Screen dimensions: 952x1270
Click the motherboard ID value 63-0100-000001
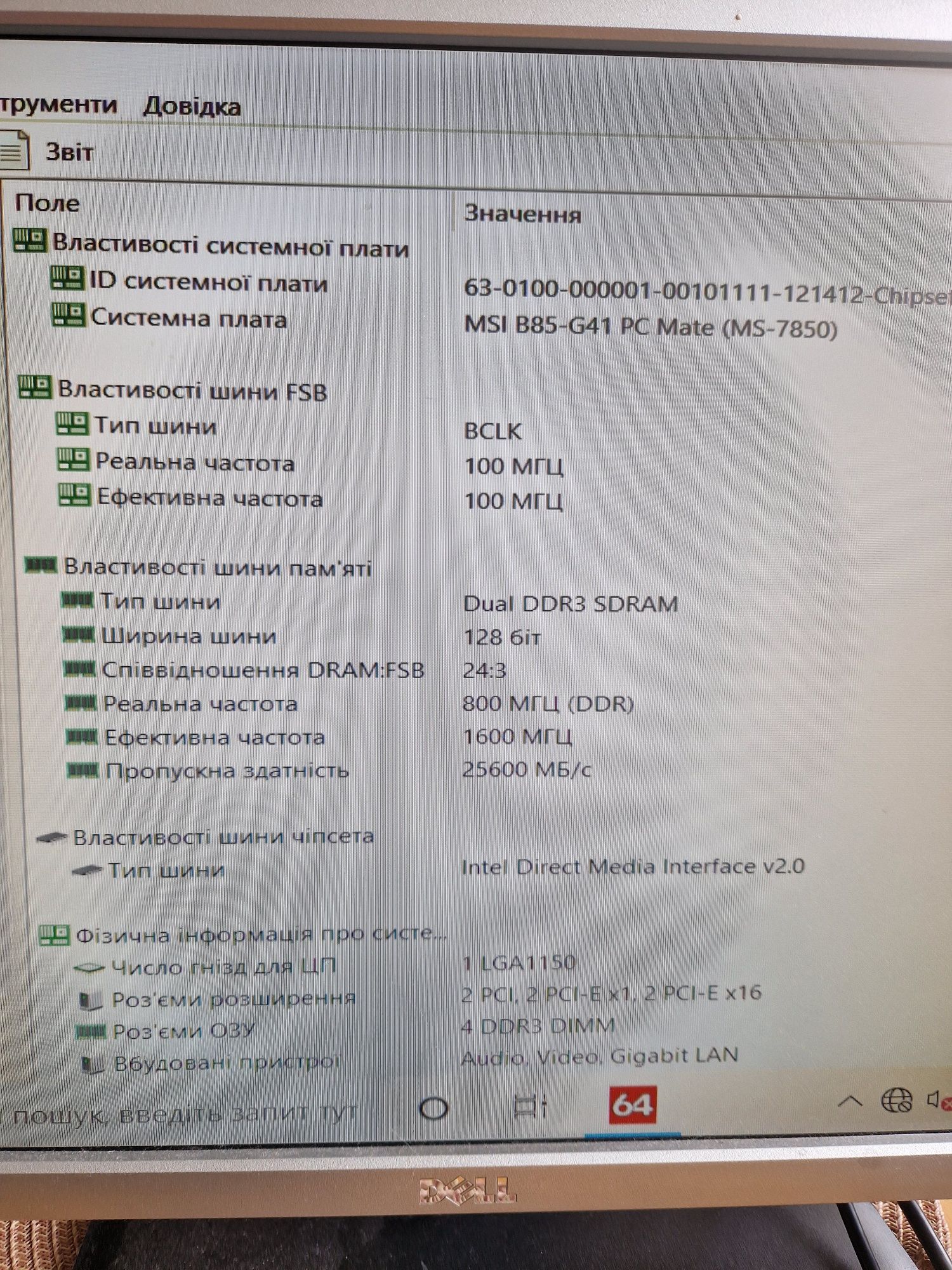click(708, 293)
